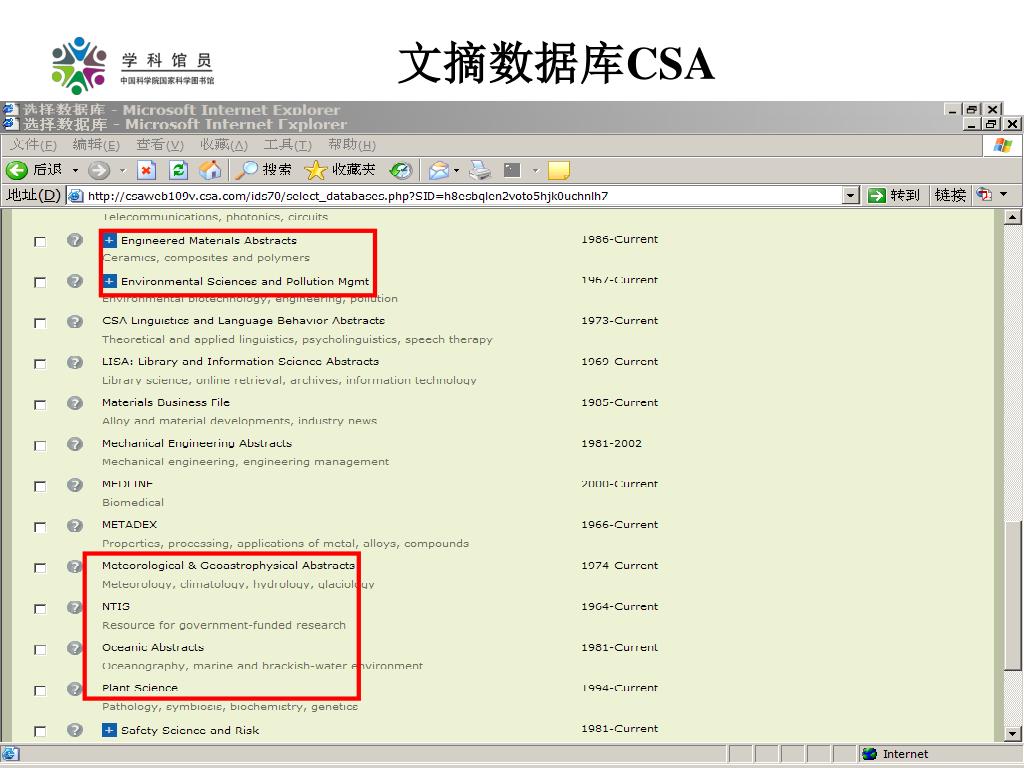Open the 帮助(H) menu
This screenshot has width=1024, height=768.
click(352, 145)
